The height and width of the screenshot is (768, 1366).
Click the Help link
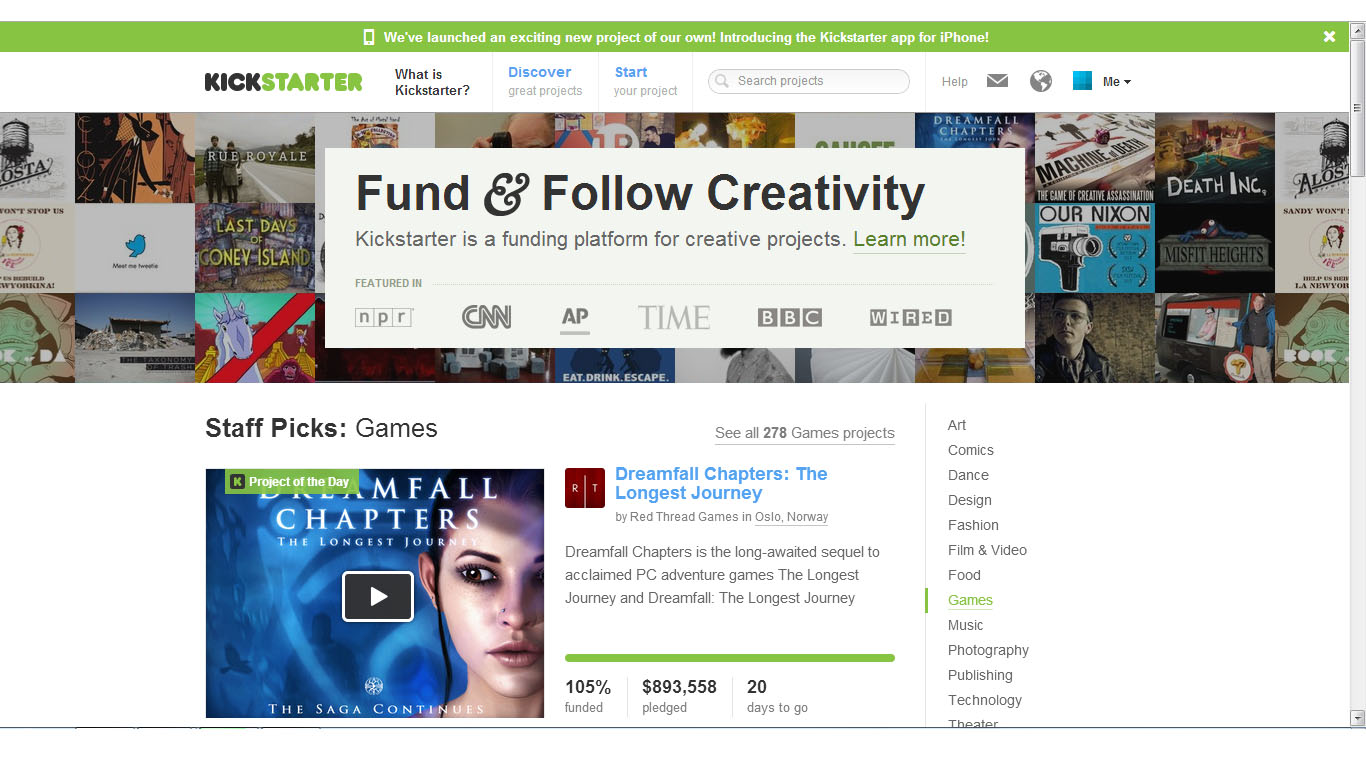click(x=955, y=82)
